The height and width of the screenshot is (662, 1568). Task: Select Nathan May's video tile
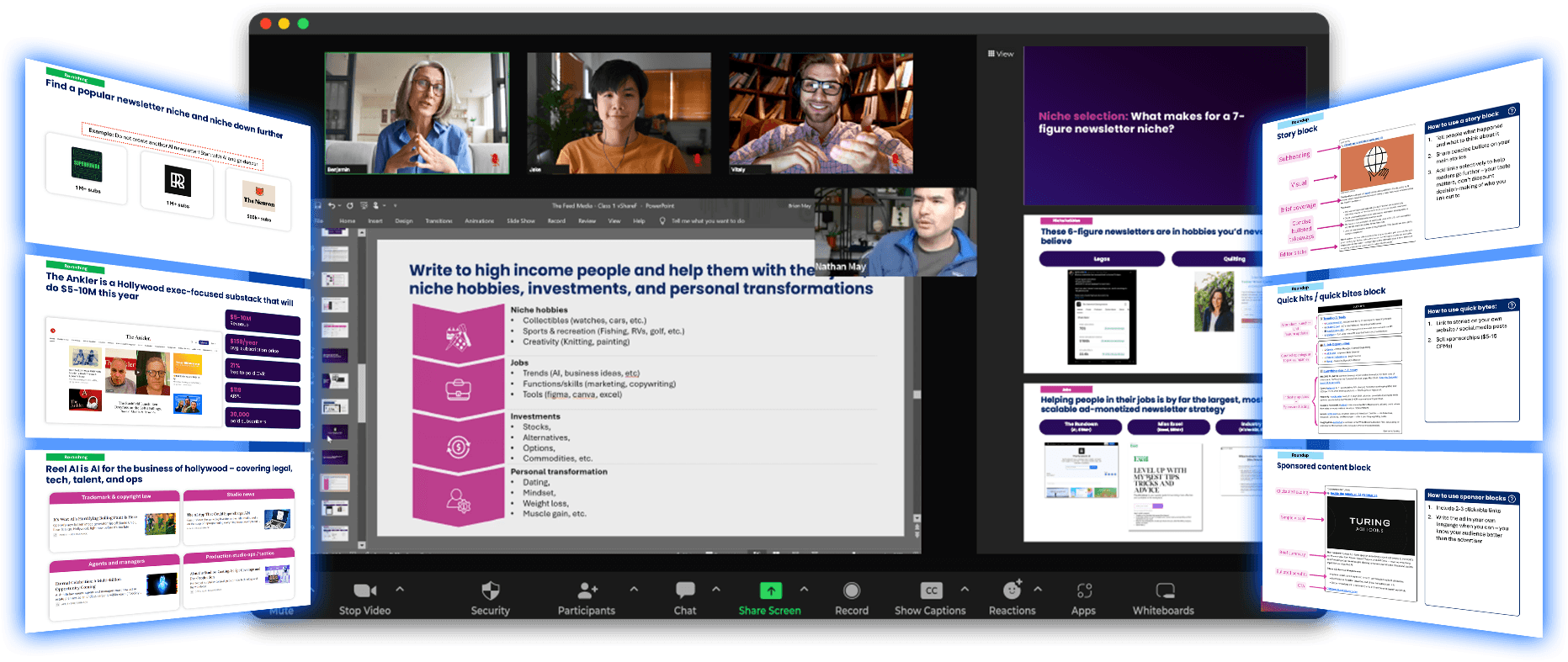896,232
